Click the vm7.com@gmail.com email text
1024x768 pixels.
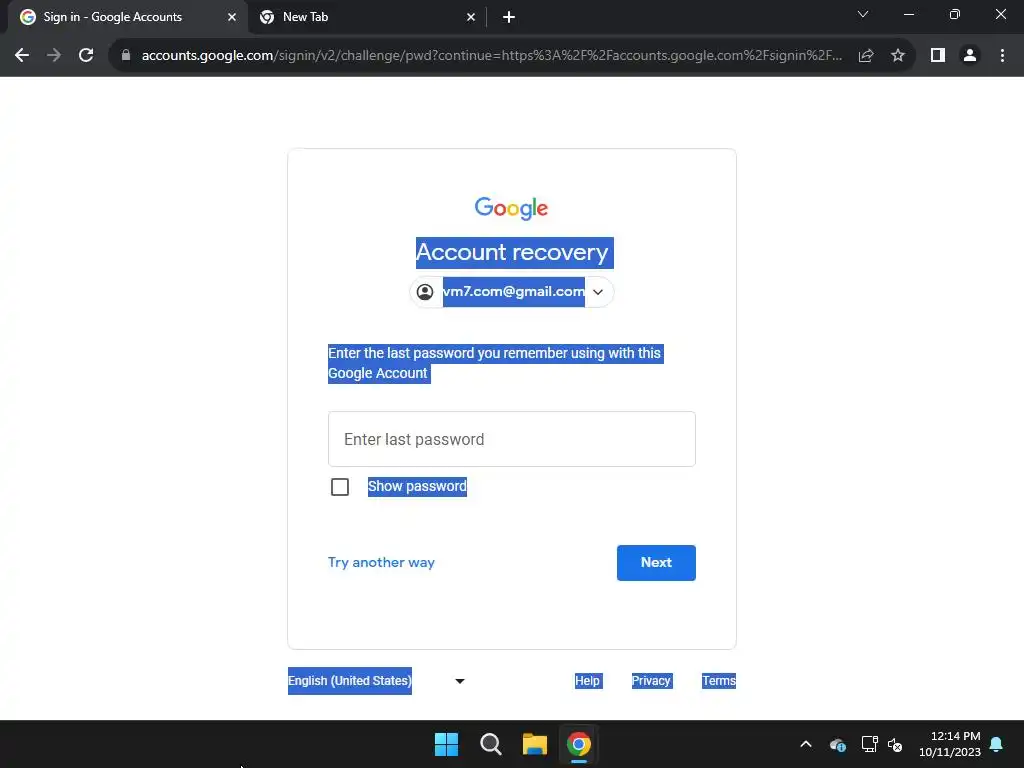pyautogui.click(x=514, y=292)
